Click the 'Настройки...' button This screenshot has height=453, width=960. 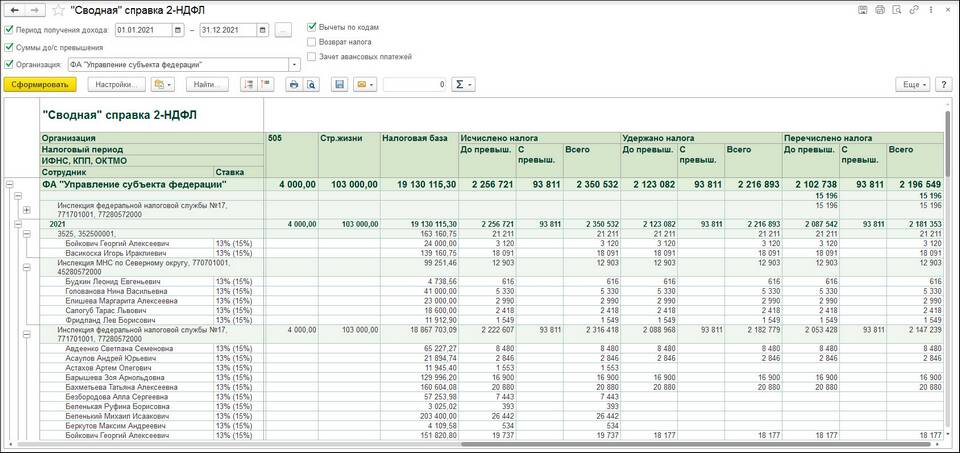pos(116,85)
